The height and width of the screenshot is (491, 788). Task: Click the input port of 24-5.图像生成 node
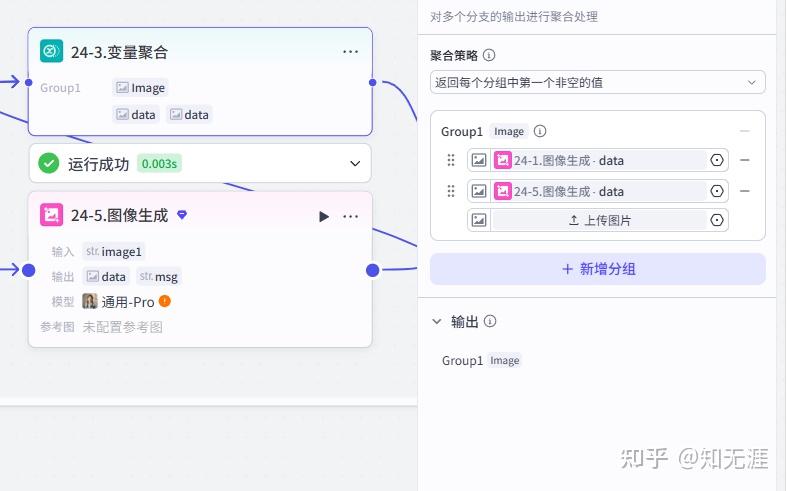point(29,270)
